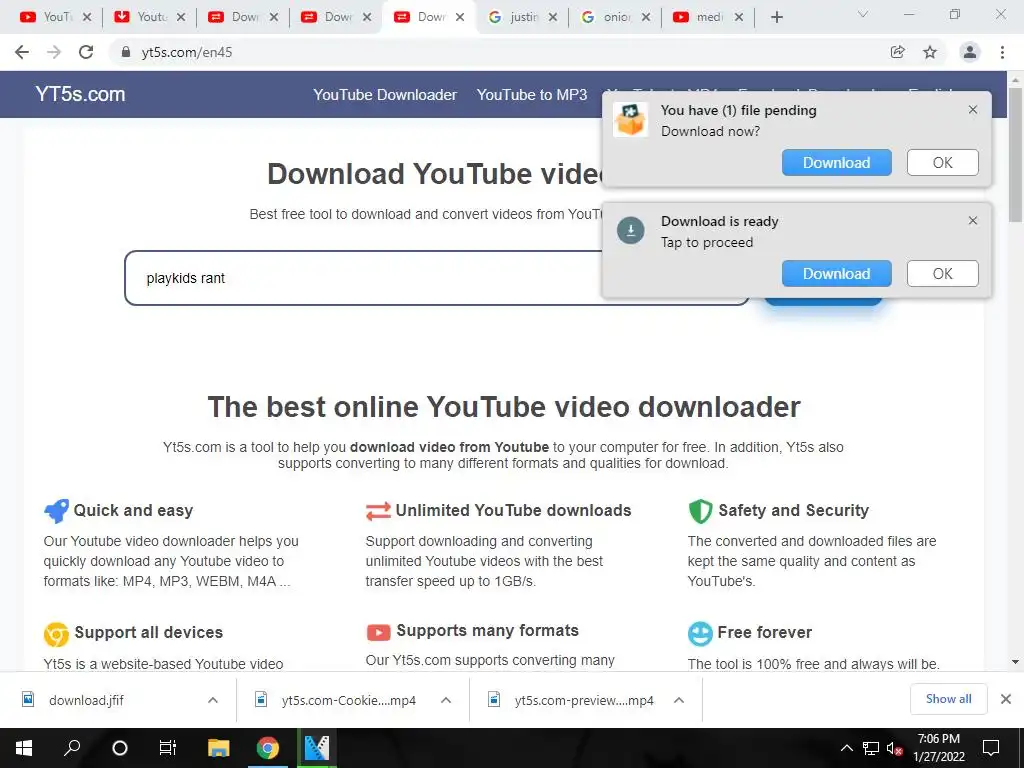Click the lock icon in address bar
Screen dimensions: 1024x768
pos(126,52)
